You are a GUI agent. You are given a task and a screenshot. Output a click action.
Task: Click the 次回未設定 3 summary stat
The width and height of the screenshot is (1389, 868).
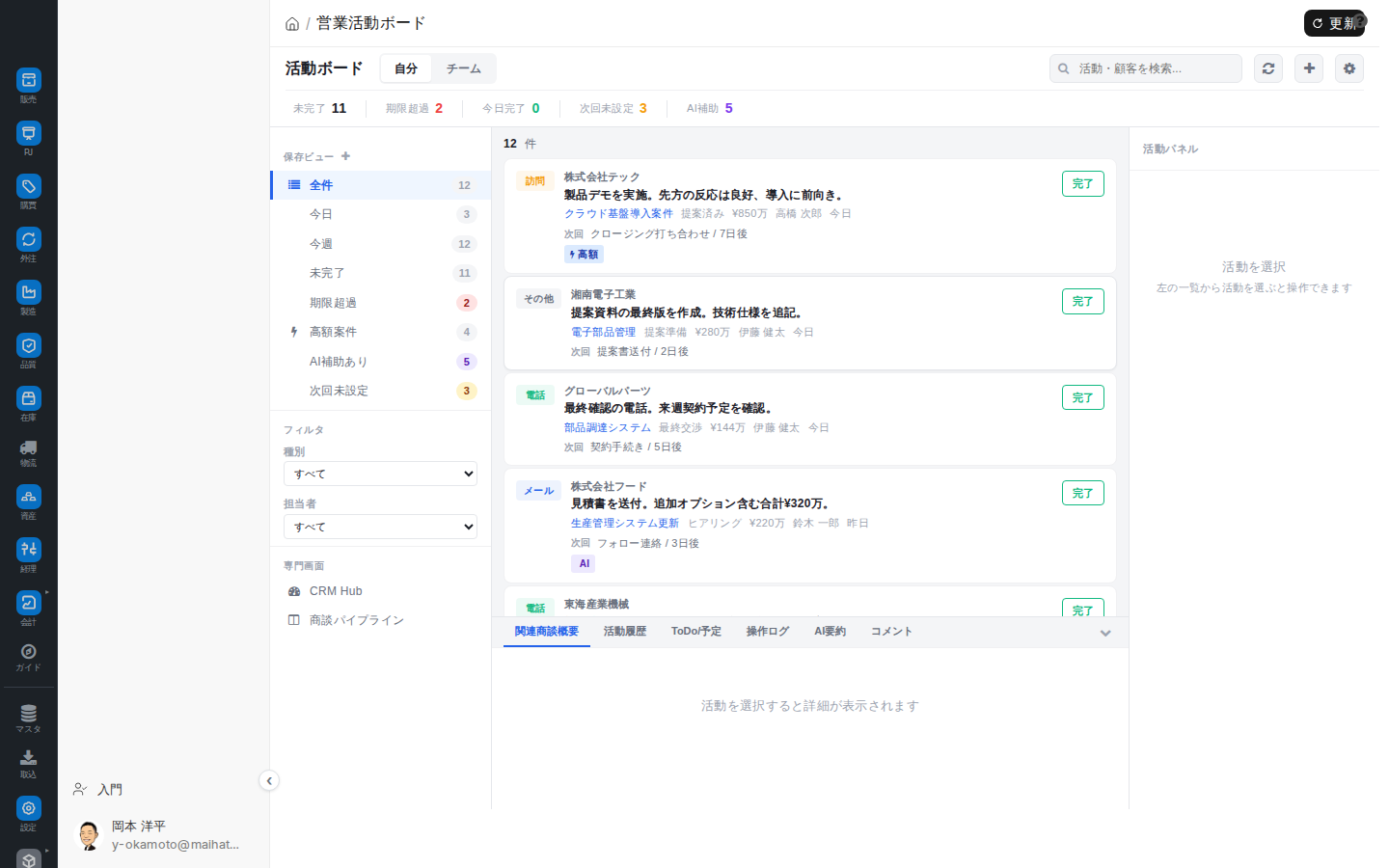click(x=613, y=108)
